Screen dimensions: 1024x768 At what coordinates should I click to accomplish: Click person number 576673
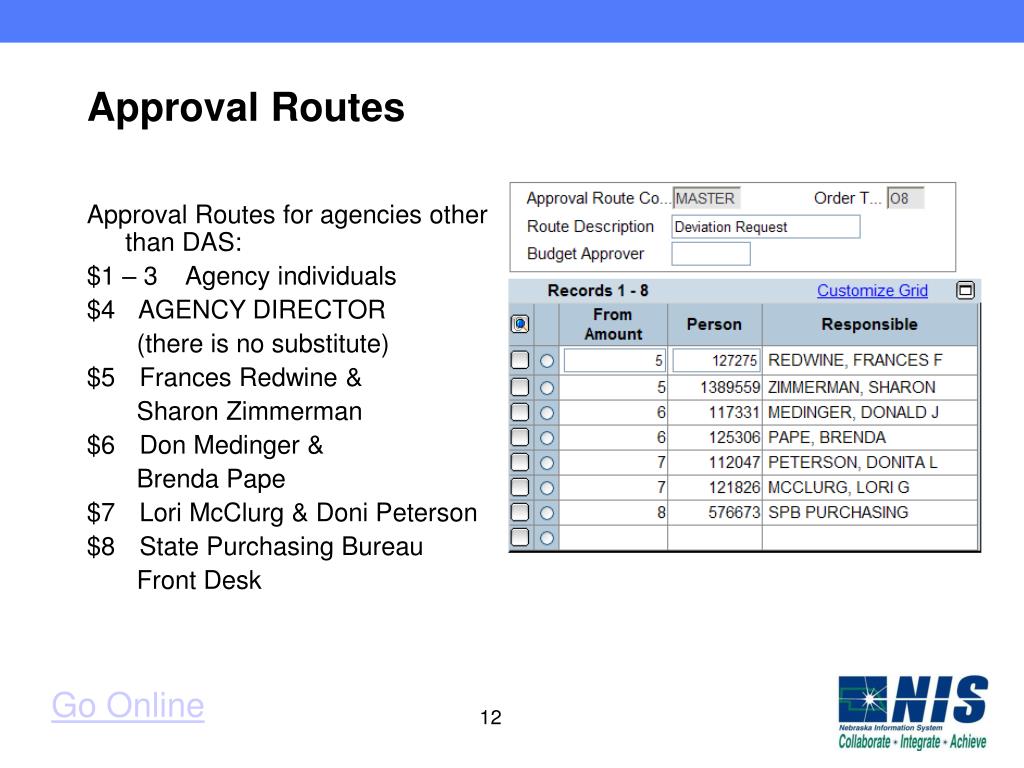(734, 513)
